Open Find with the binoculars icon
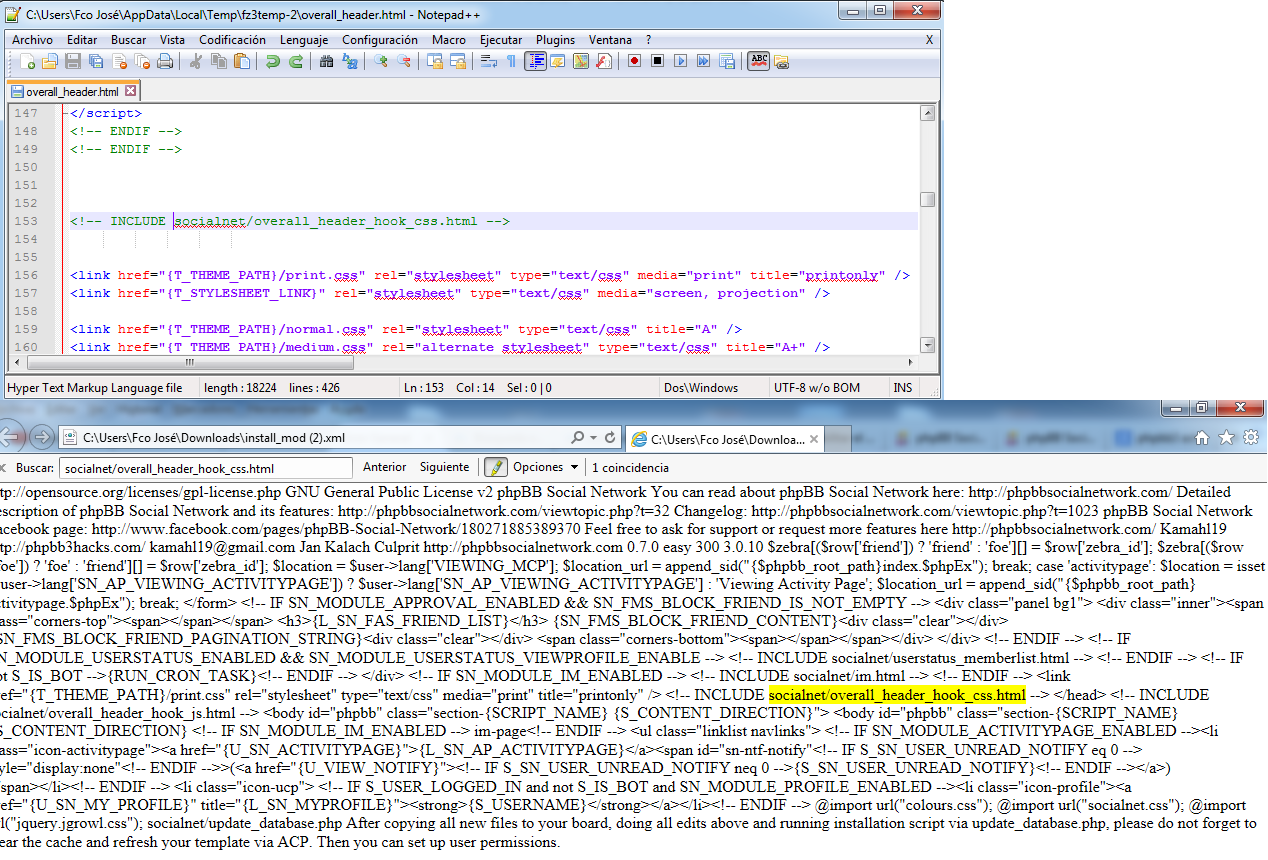Viewport: 1268px width, 860px height. point(326,62)
